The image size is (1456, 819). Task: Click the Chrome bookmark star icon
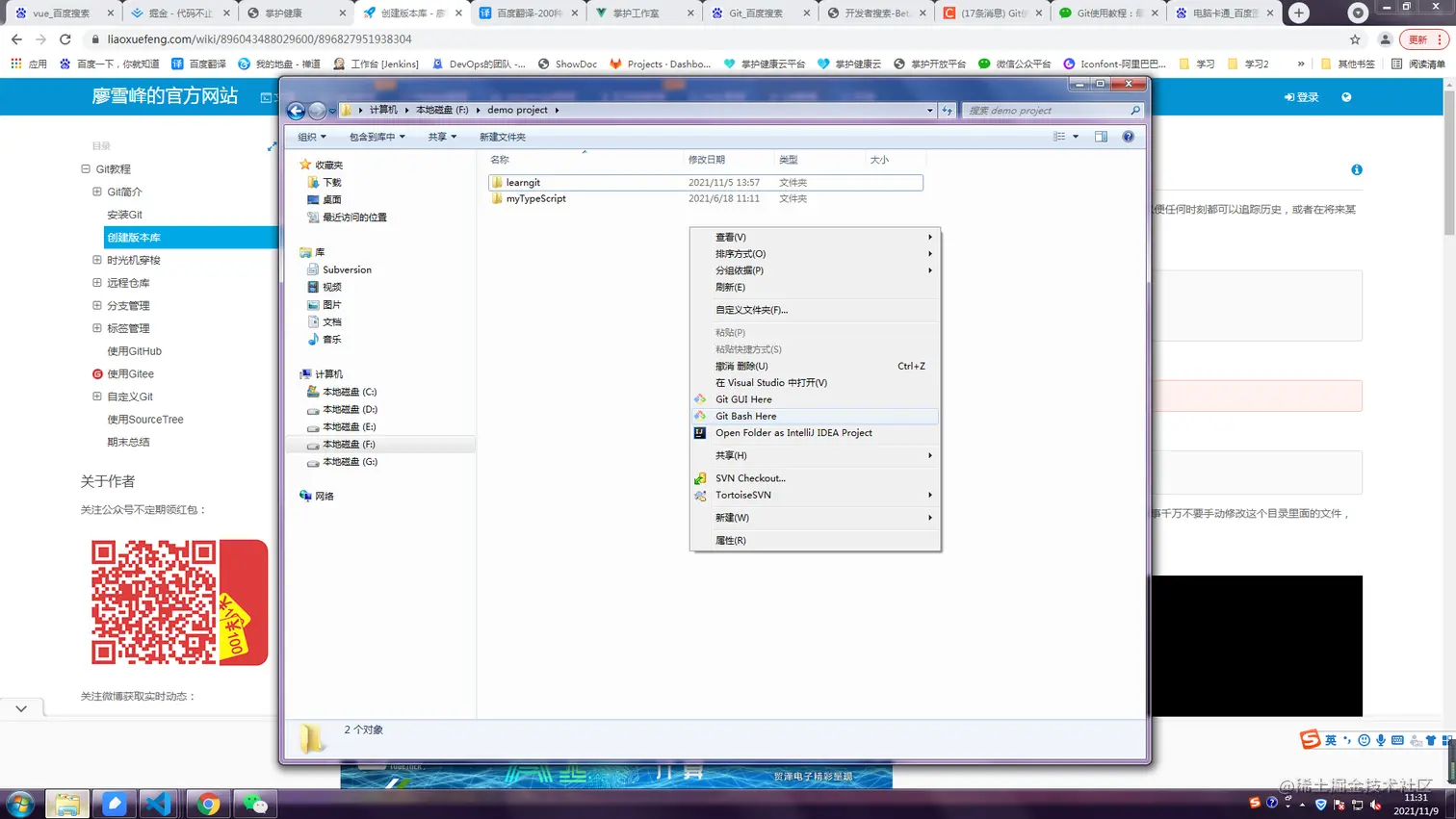(1355, 39)
